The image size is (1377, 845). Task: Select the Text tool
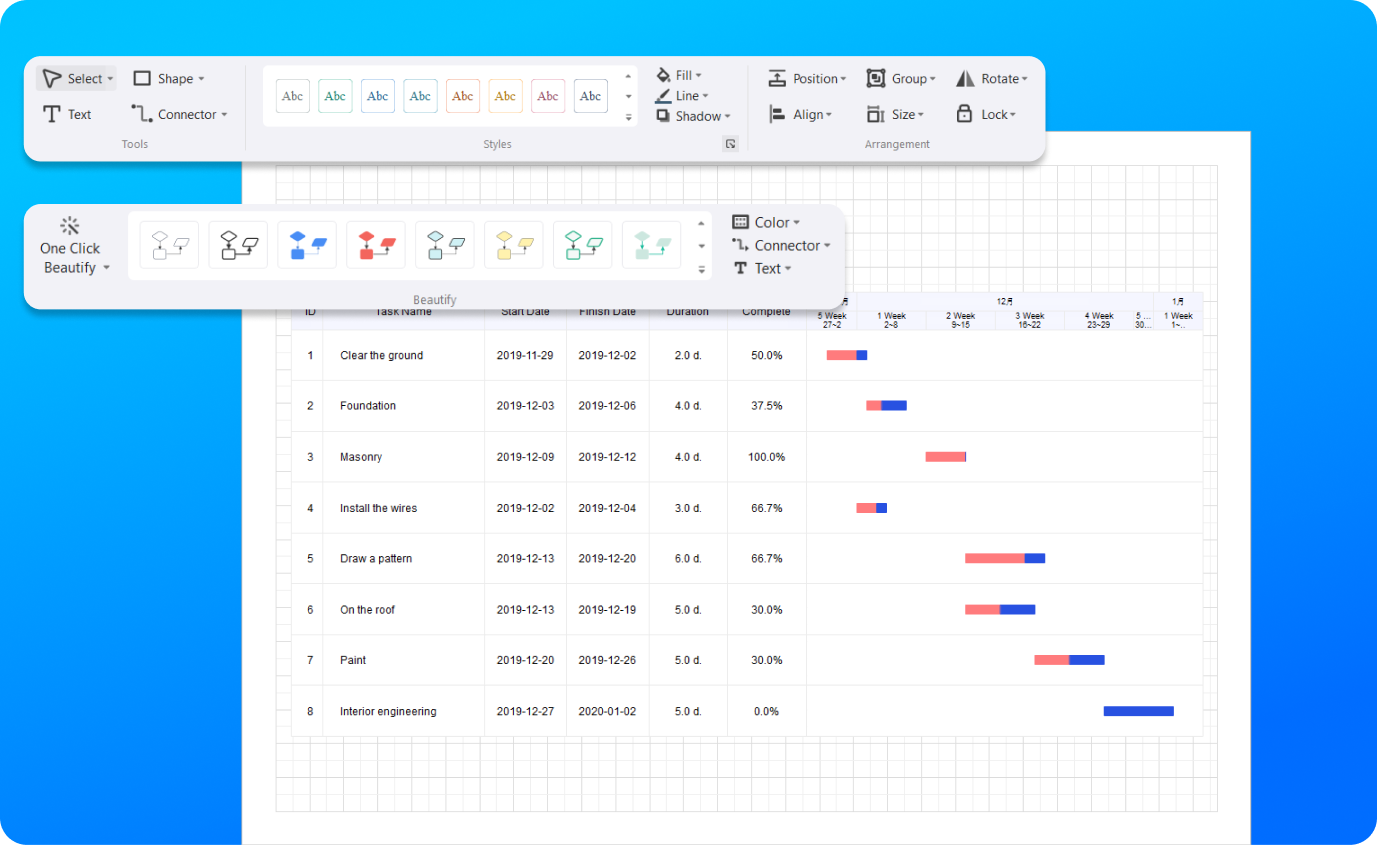pos(67,114)
